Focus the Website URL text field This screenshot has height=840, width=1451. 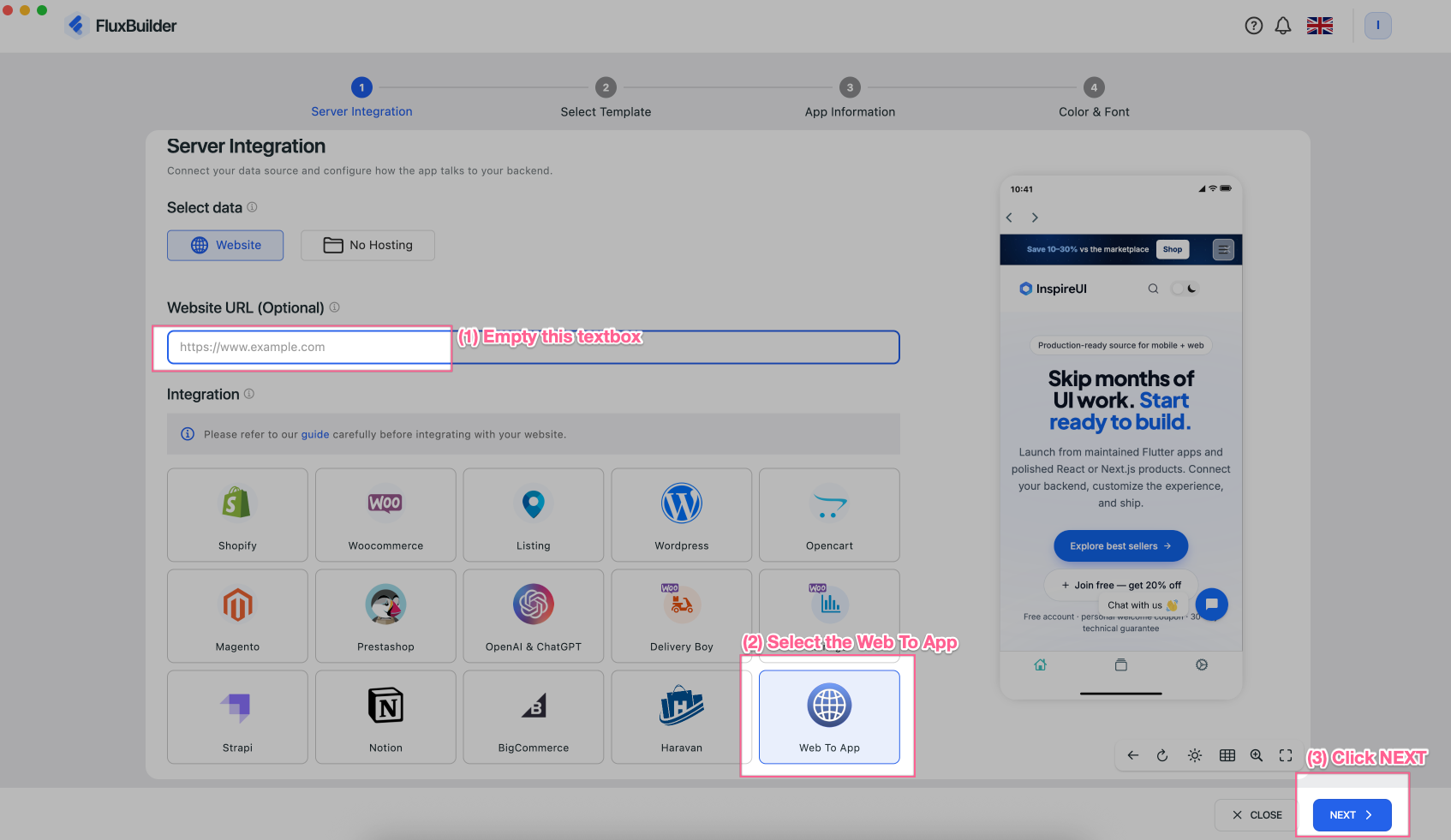pos(533,347)
